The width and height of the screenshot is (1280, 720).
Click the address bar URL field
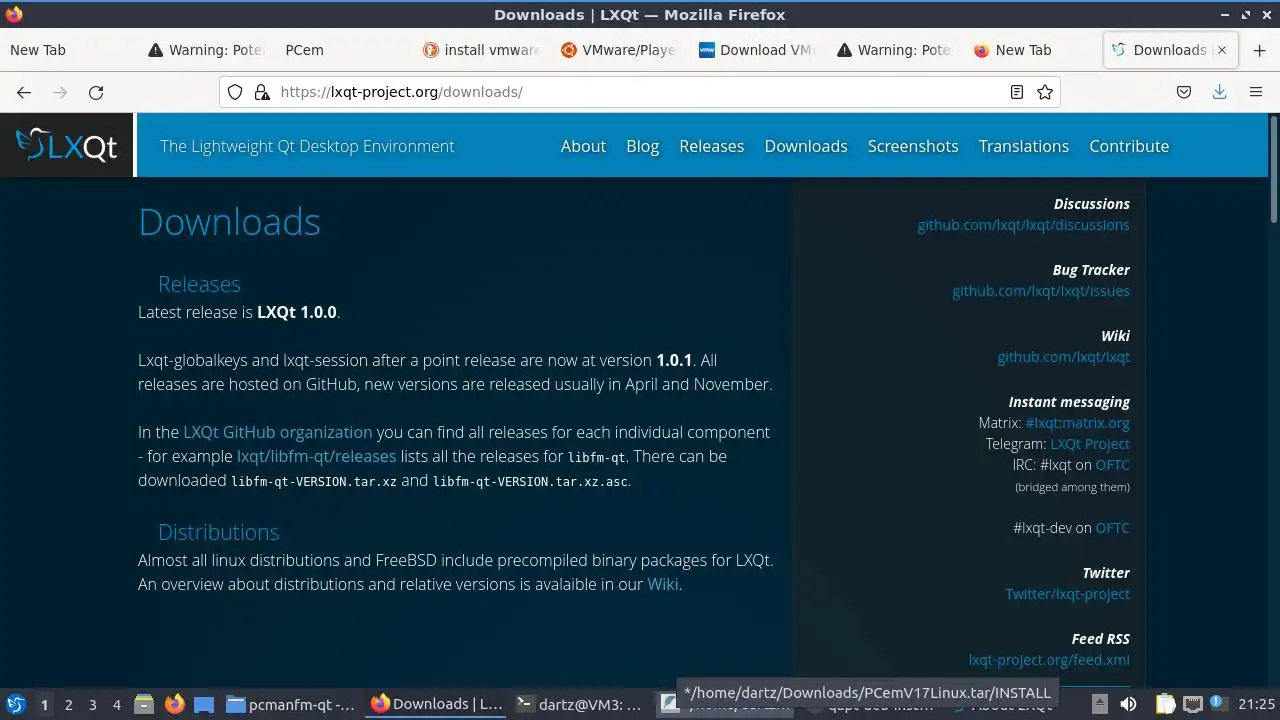(640, 92)
